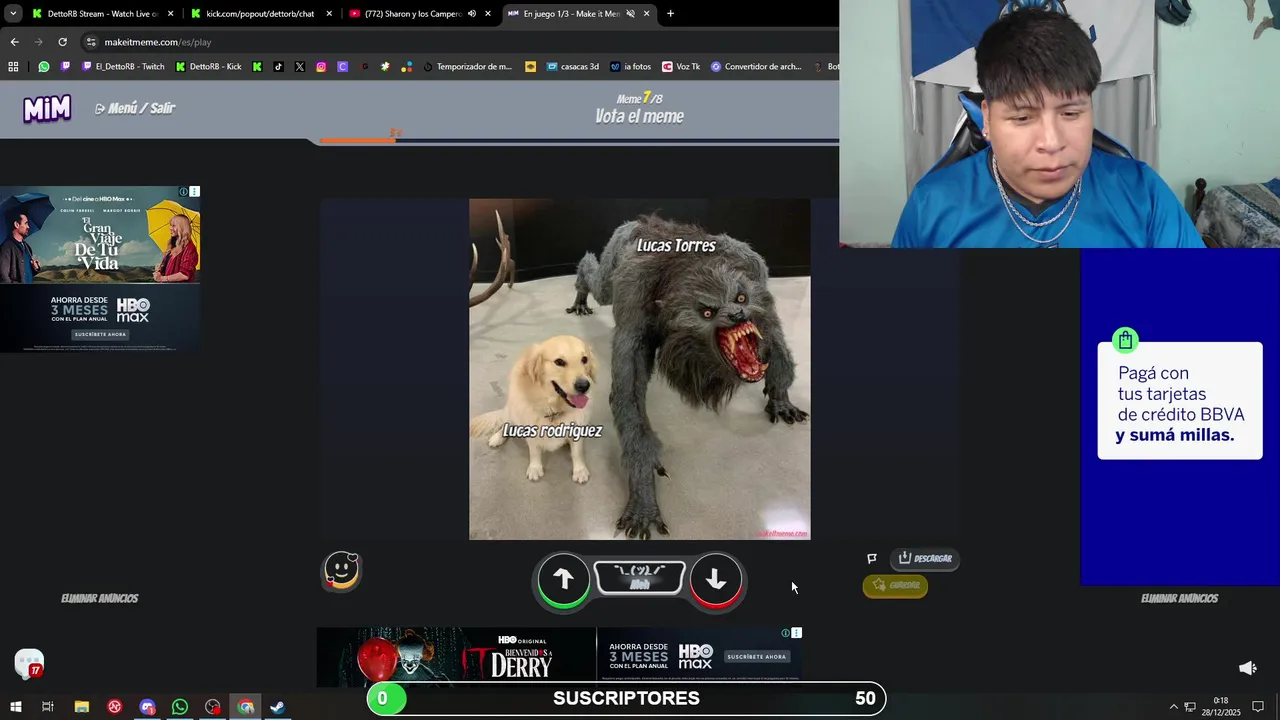Mute the YouTube tab audio icon
This screenshot has height=720, width=1280.
point(472,14)
